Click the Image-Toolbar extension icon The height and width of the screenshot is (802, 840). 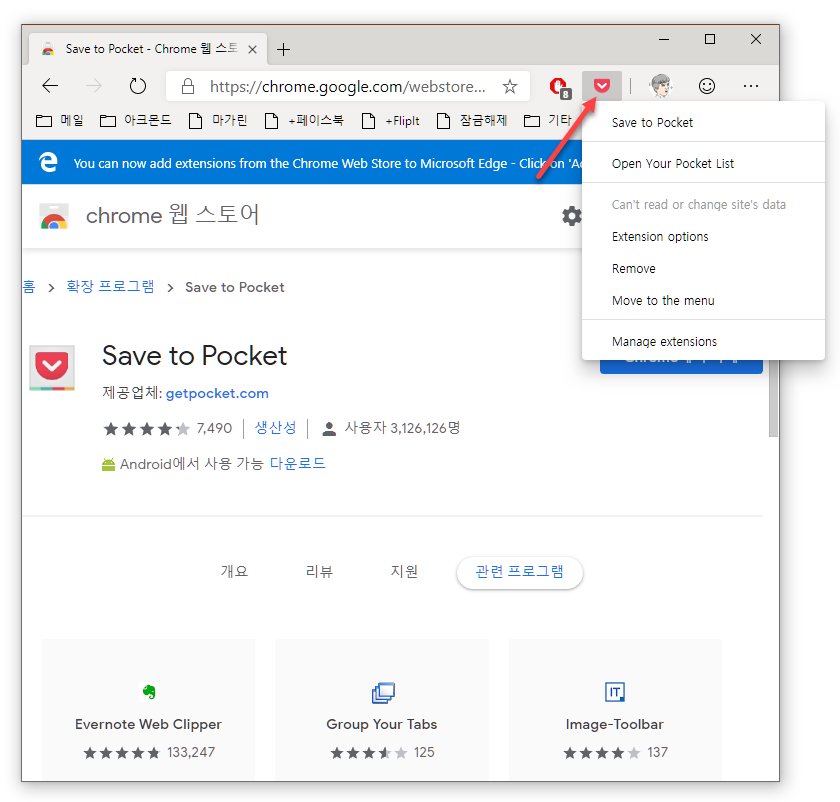pos(614,692)
